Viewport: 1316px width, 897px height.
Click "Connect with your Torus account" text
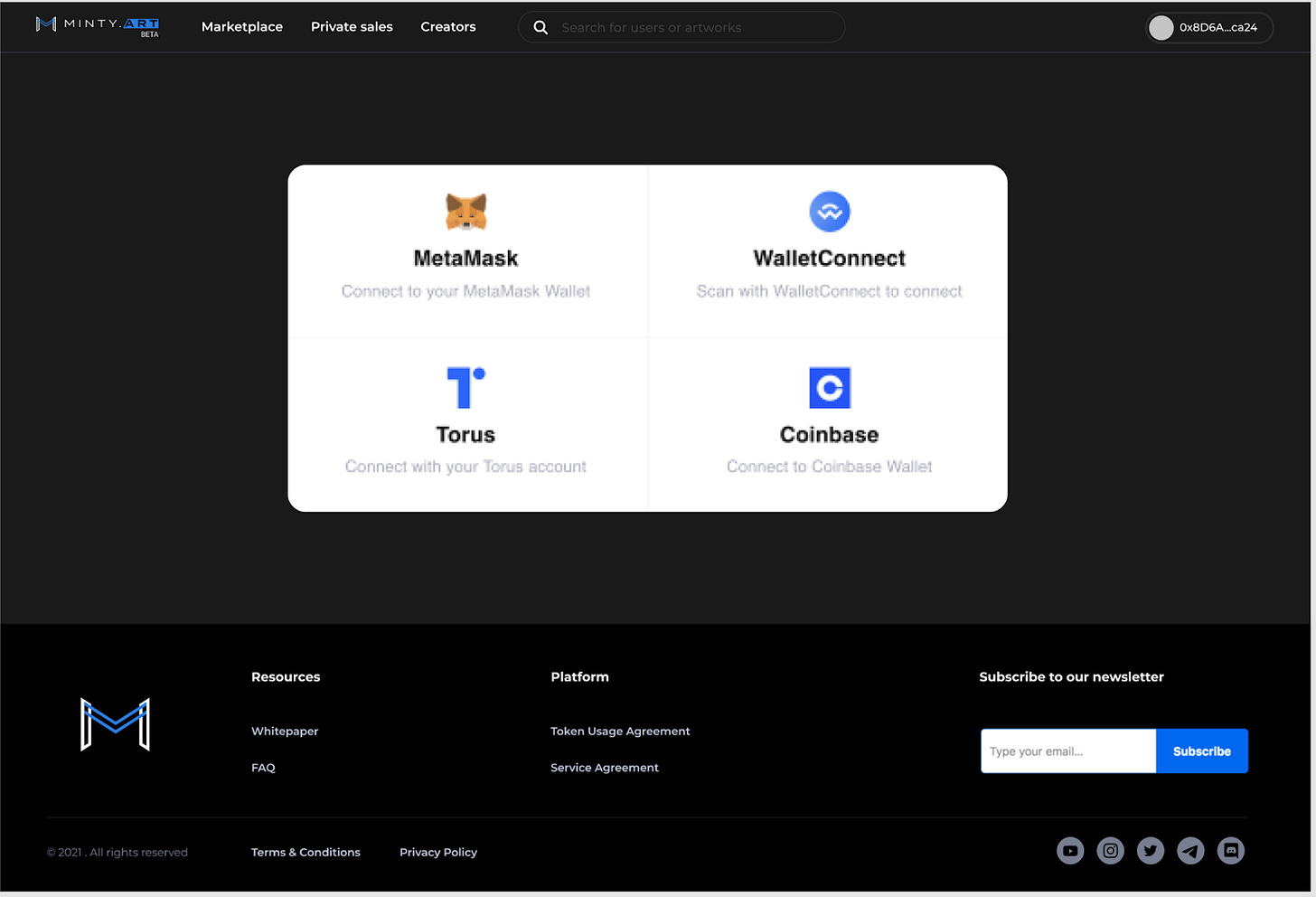click(x=465, y=467)
